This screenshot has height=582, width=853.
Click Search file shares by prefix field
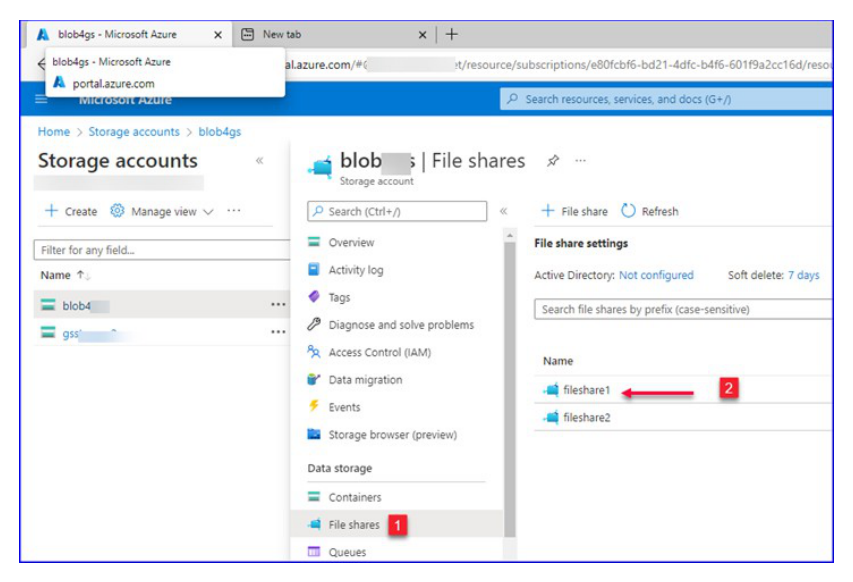683,309
